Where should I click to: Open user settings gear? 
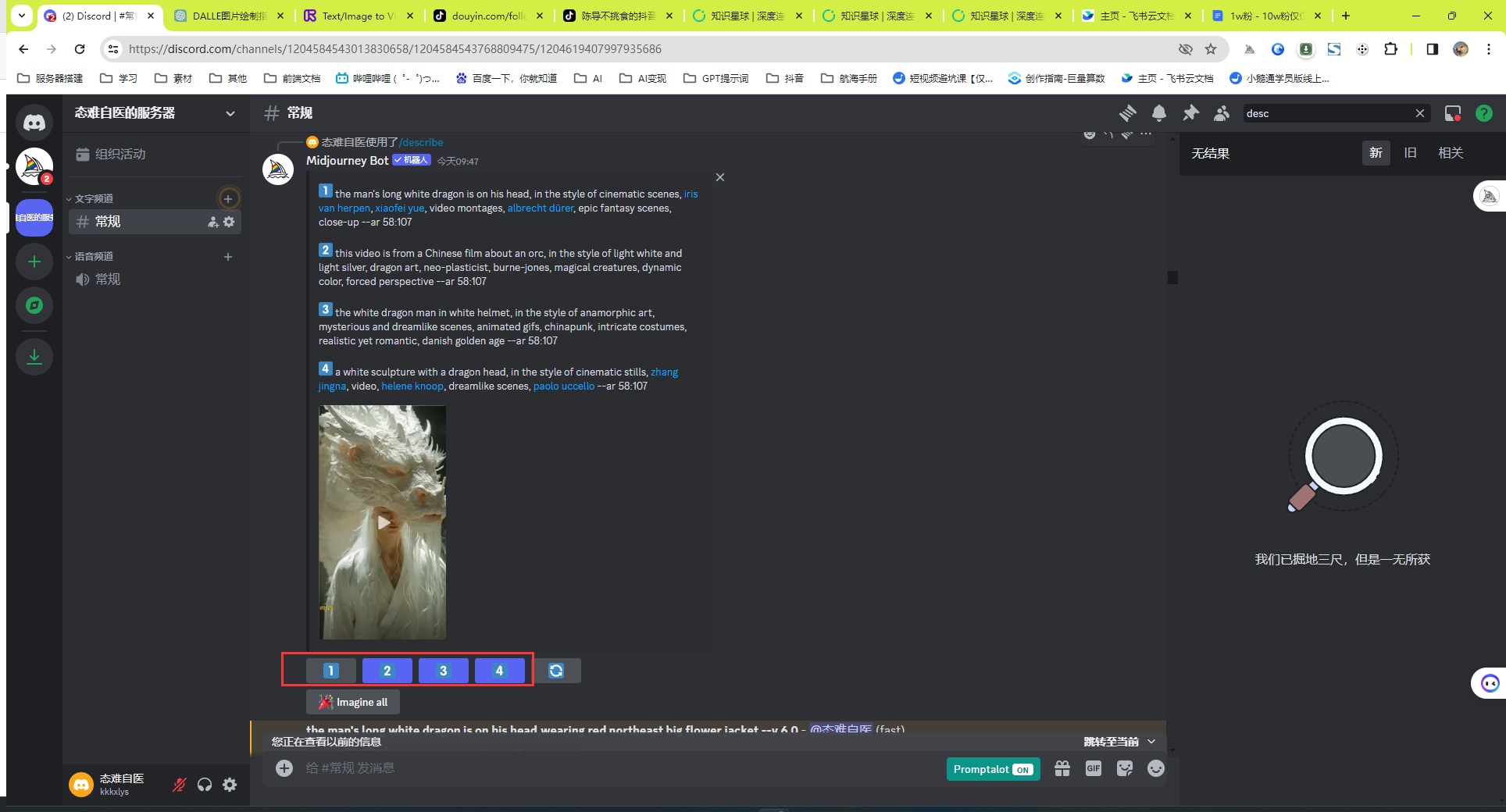click(x=230, y=785)
